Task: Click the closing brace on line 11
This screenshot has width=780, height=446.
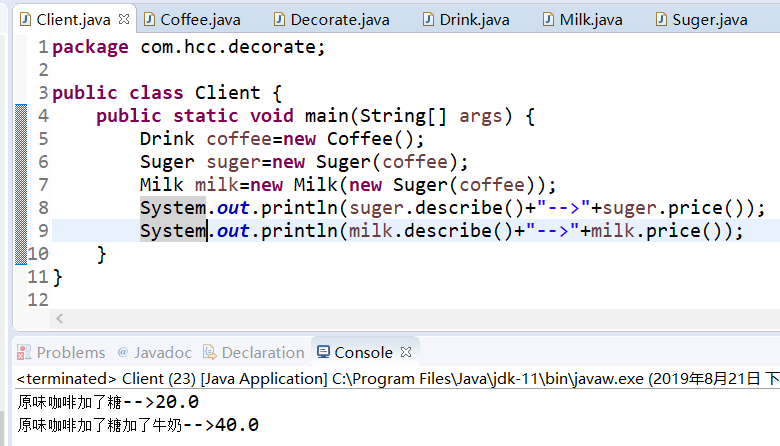Action: pos(57,277)
